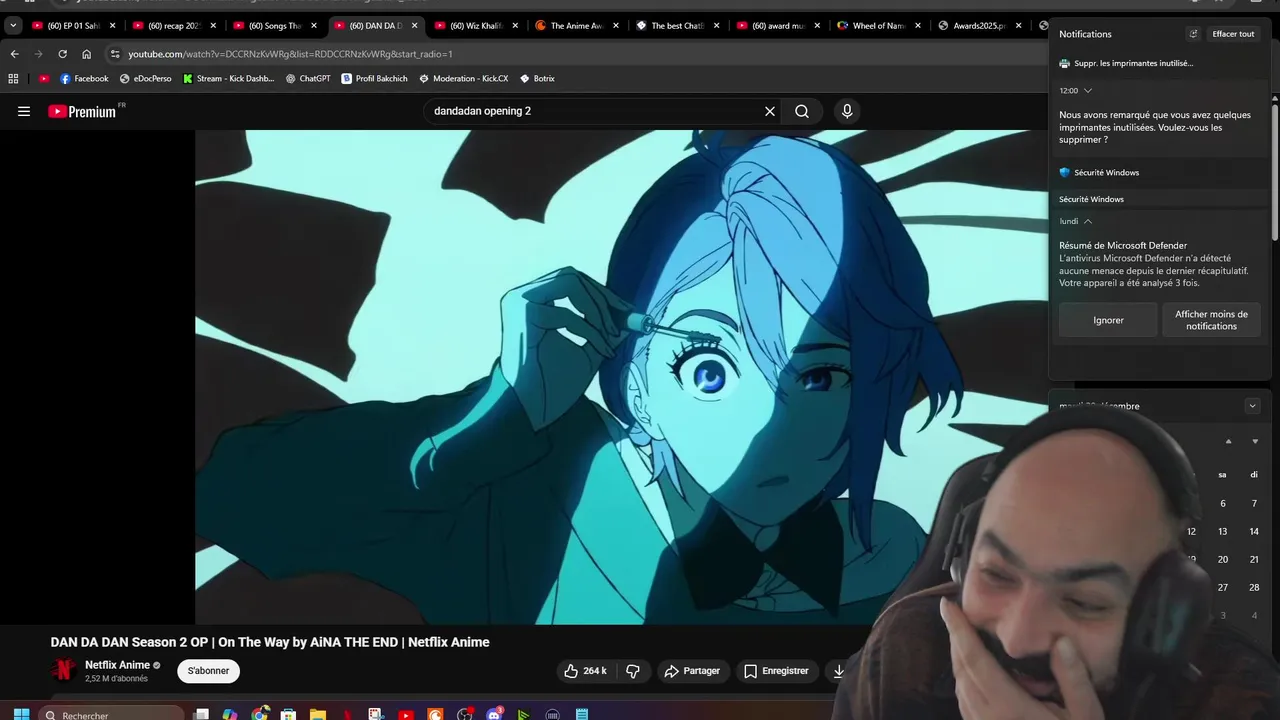Click the Partager share button
The width and height of the screenshot is (1280, 720).
coord(692,671)
